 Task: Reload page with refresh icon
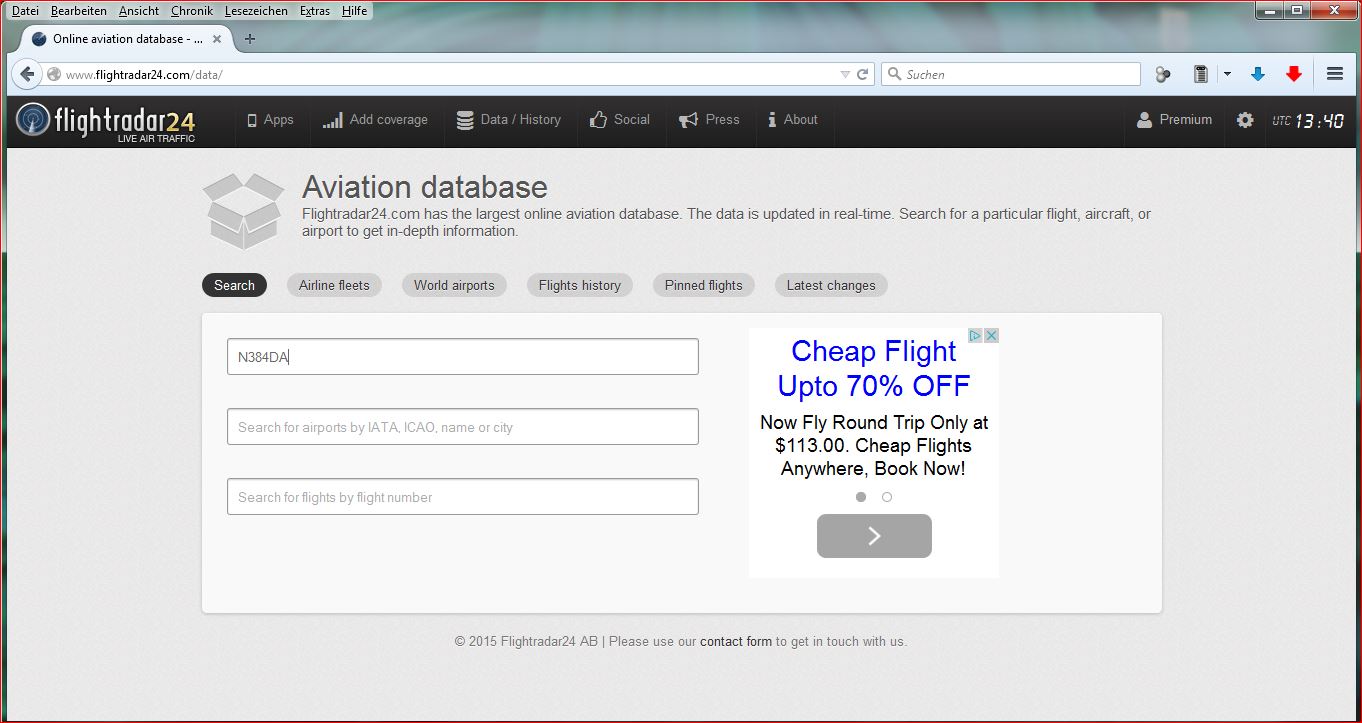tap(862, 74)
